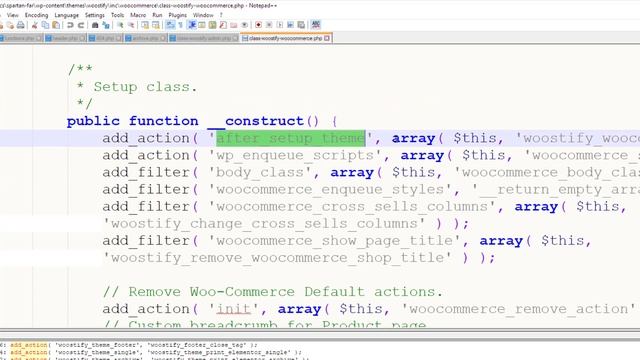Viewport: 640px width, 360px height.
Task: Open the Replace toolbar icon
Action: point(106,25)
